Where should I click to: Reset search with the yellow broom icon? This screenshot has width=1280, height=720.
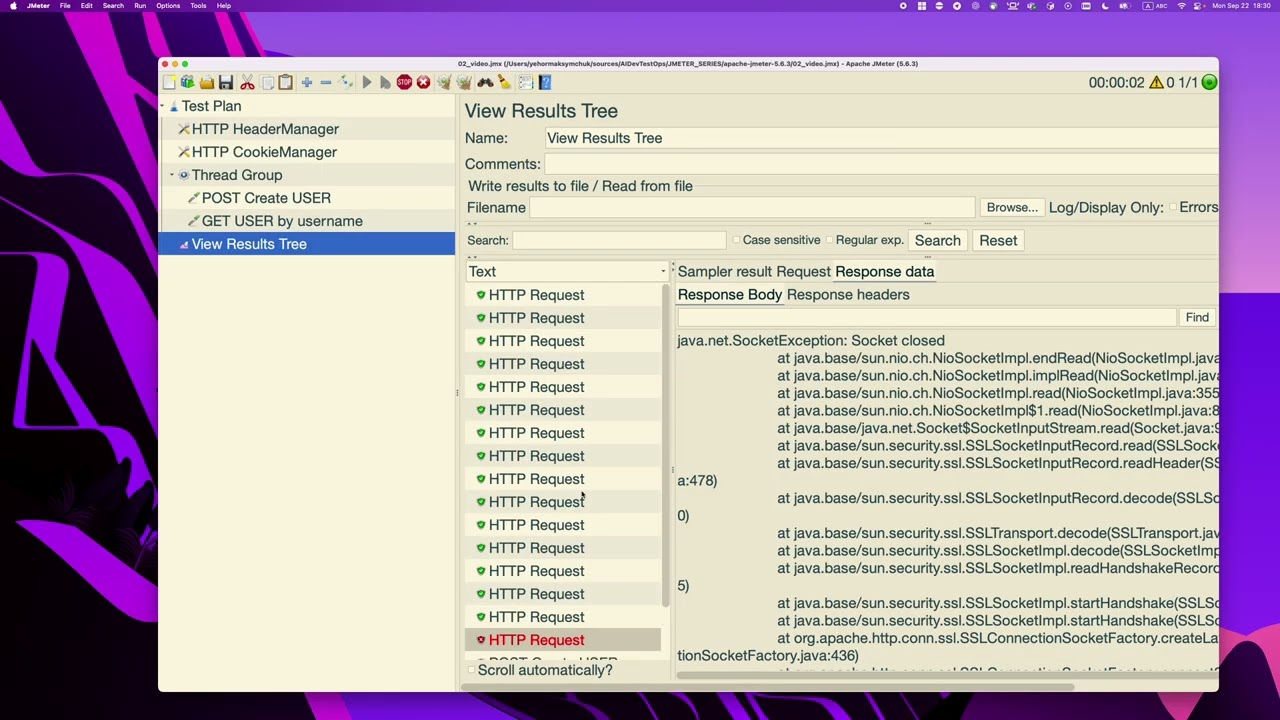504,83
